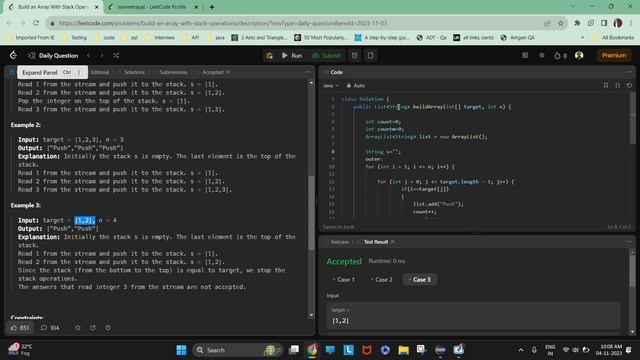Click the bookmark icon in the code editor
The image size is (640, 360).
(606, 85)
